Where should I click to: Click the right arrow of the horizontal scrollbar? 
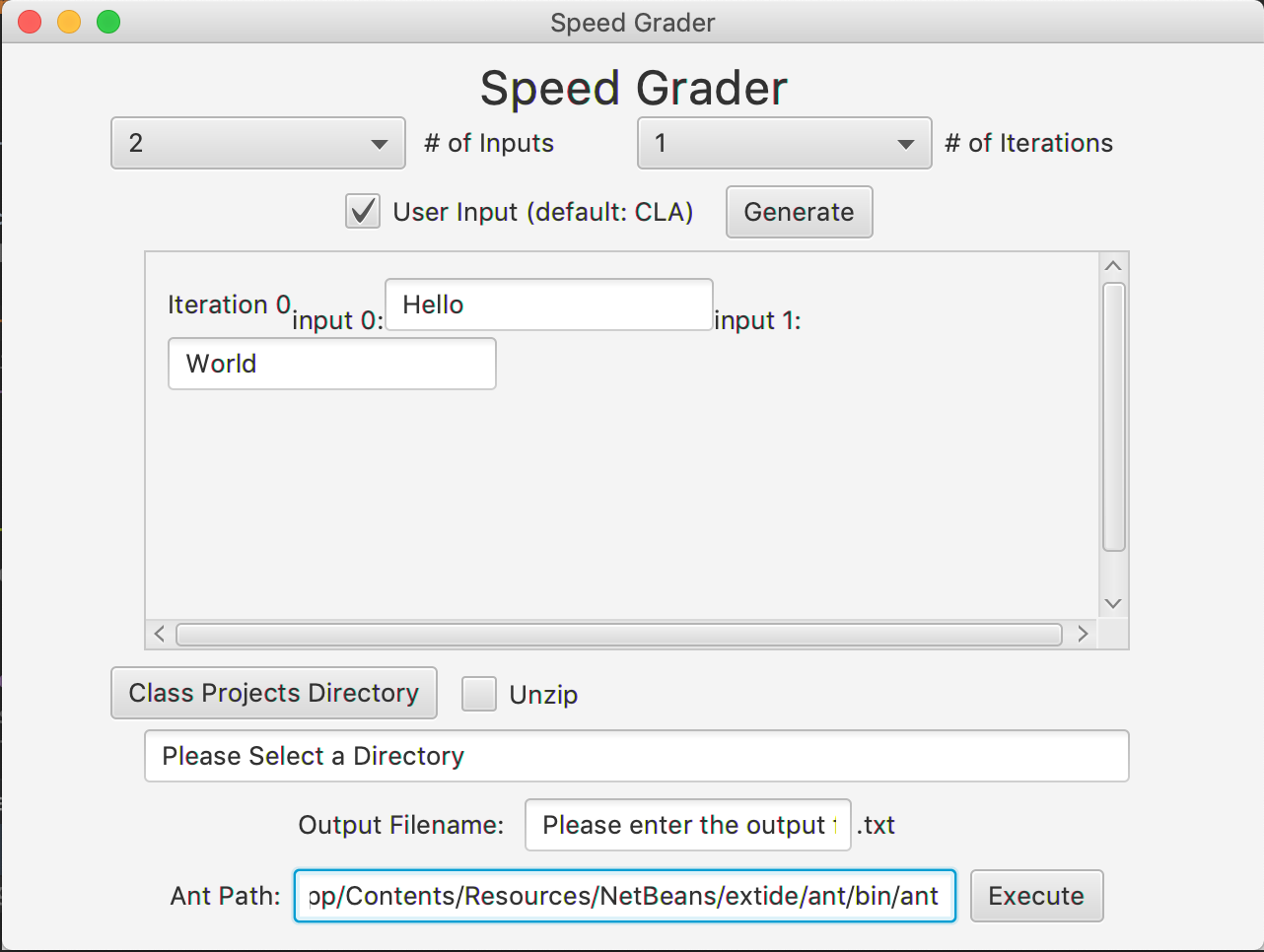(1082, 634)
